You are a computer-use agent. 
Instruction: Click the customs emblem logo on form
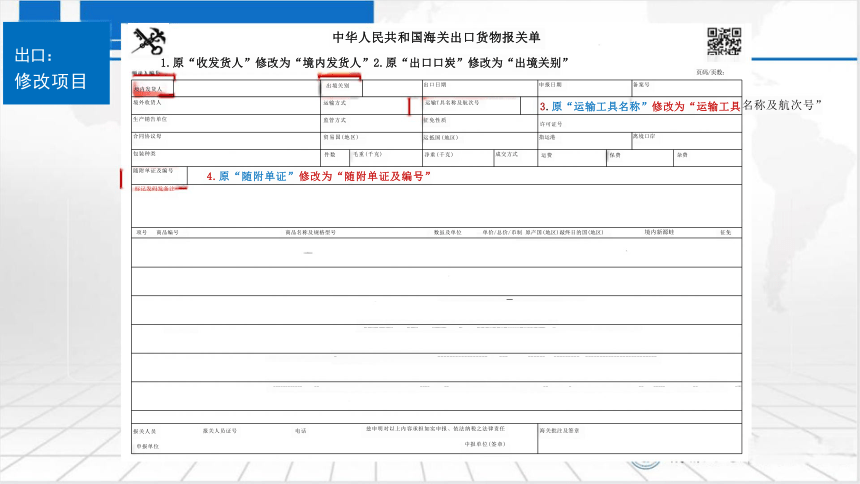[x=149, y=42]
